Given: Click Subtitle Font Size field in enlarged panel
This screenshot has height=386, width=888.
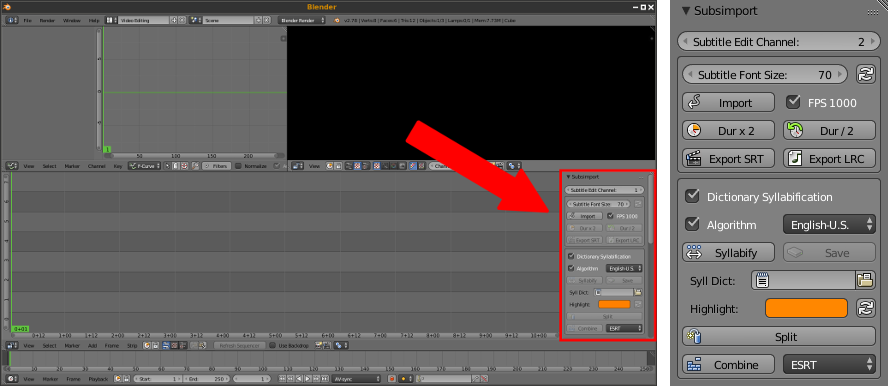Looking at the screenshot, I should coord(765,74).
